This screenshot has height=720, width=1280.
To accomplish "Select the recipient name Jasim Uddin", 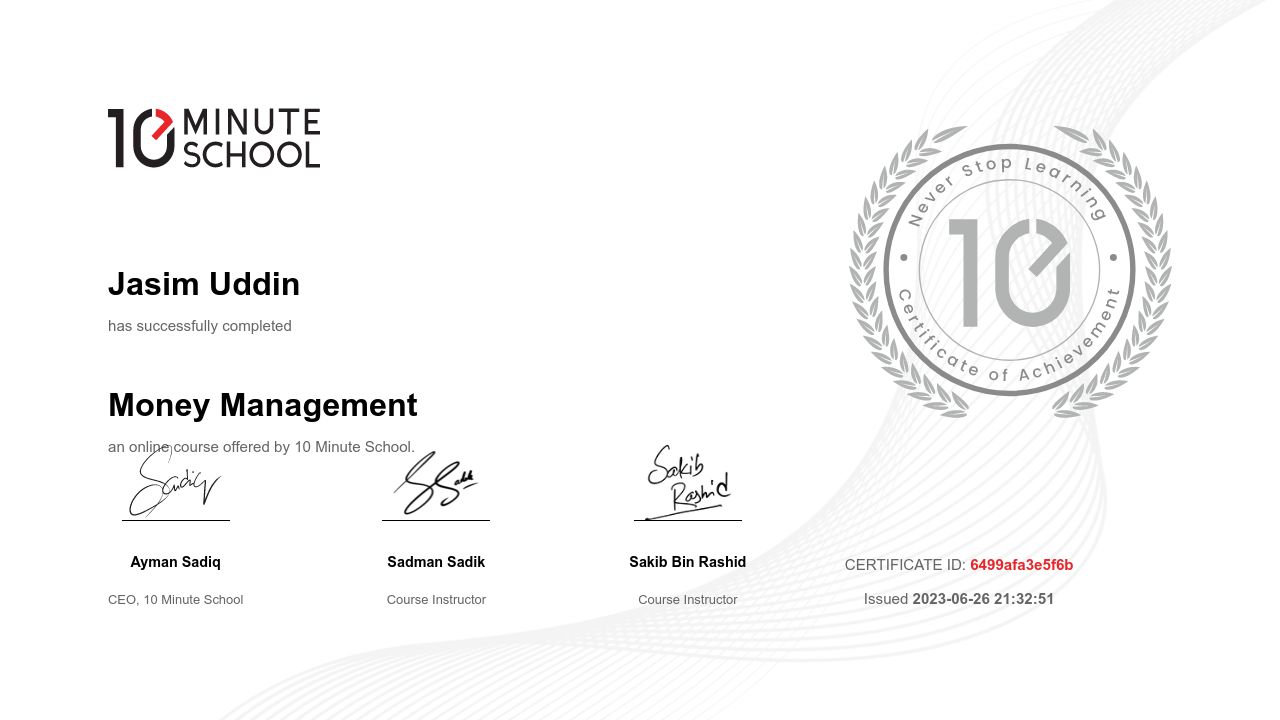I will pyautogui.click(x=204, y=284).
